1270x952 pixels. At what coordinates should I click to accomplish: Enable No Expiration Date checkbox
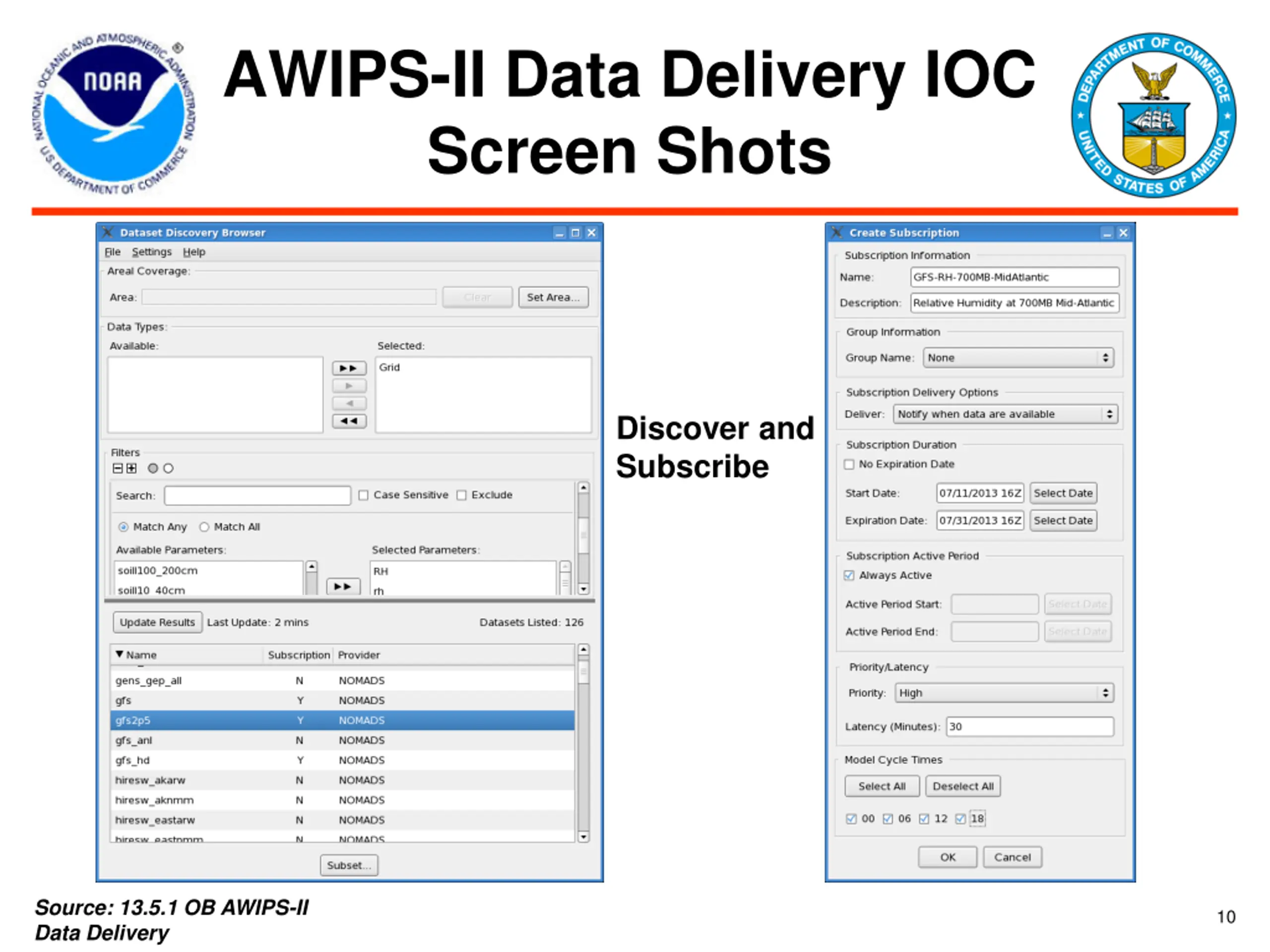point(849,464)
